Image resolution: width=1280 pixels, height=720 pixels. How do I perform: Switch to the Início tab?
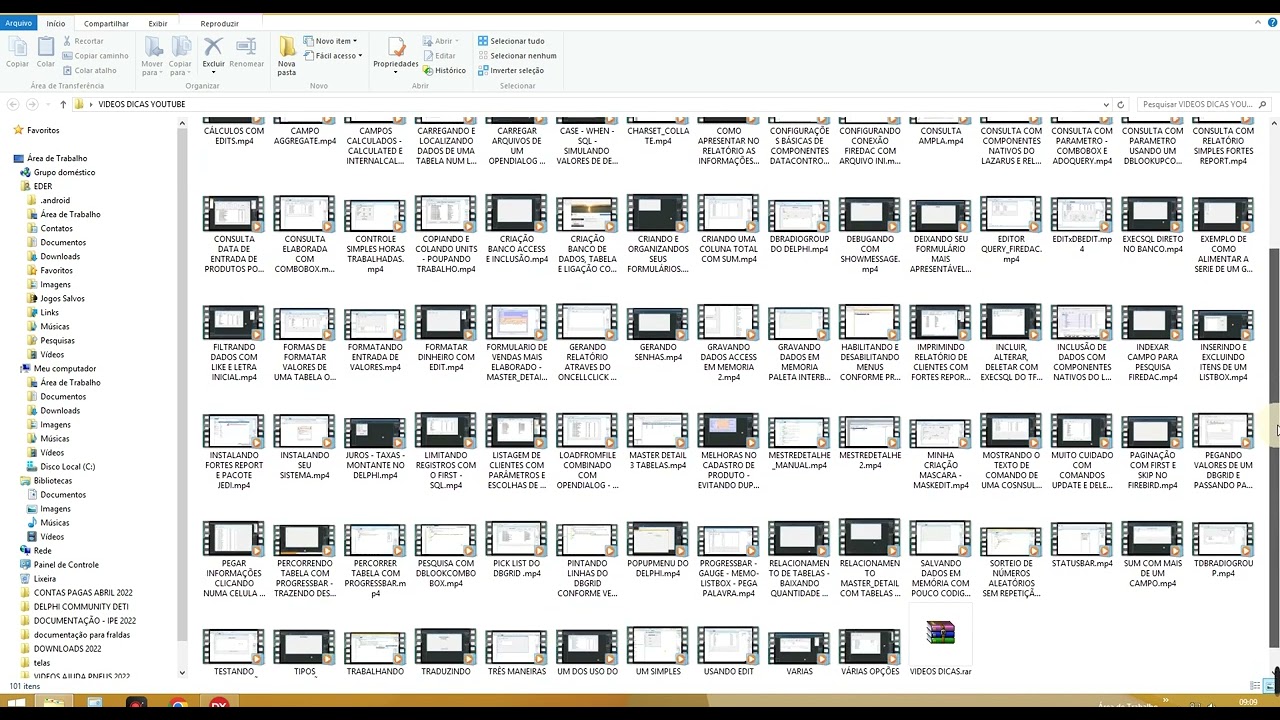56,23
